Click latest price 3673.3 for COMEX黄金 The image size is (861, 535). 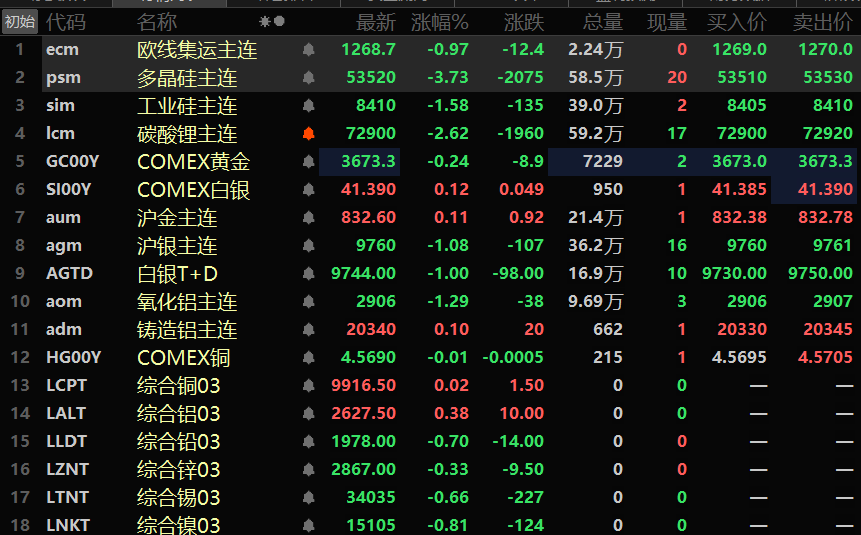tap(368, 161)
